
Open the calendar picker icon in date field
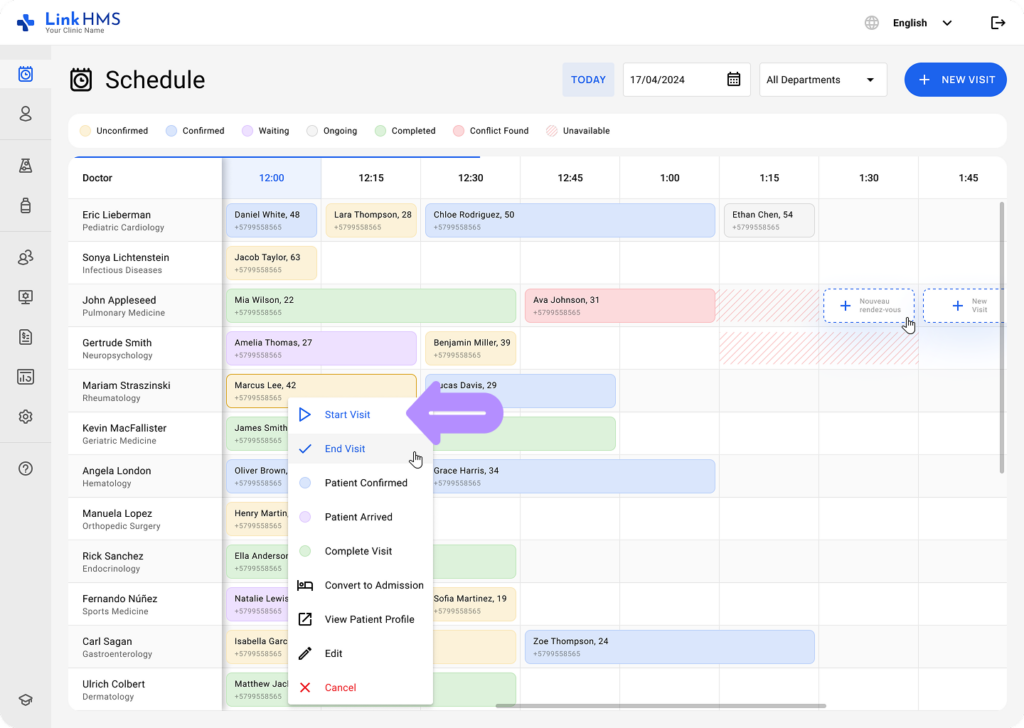click(x=734, y=80)
